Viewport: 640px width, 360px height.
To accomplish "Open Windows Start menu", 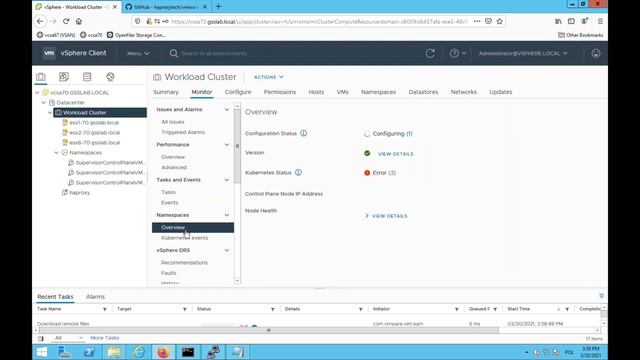I will pos(42,352).
